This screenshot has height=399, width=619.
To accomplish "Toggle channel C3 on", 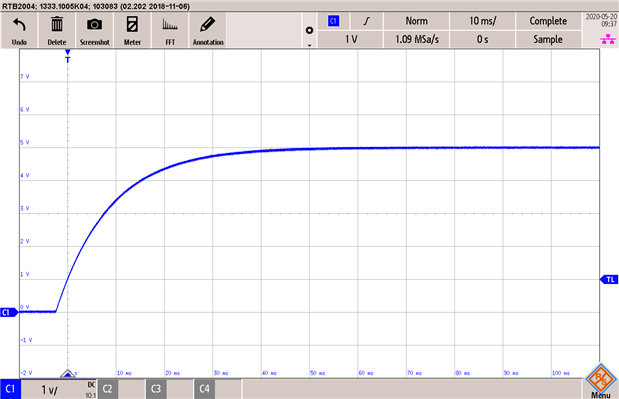I will click(x=156, y=389).
